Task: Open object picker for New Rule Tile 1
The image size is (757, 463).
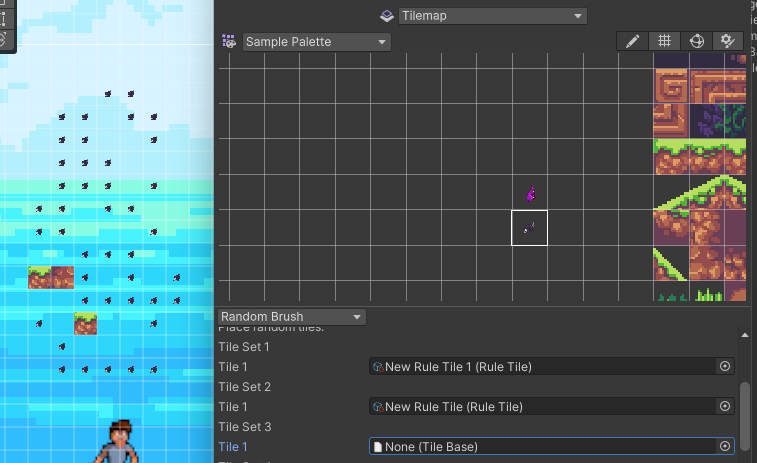Action: tap(725, 366)
